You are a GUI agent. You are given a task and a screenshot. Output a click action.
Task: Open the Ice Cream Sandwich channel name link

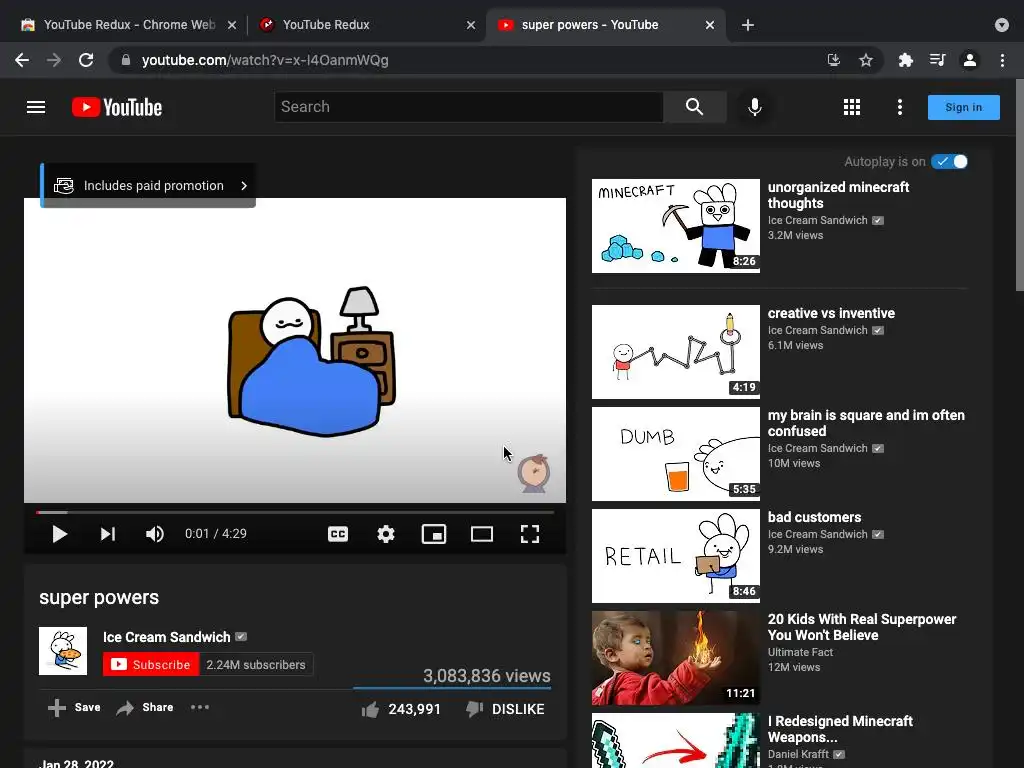click(167, 637)
